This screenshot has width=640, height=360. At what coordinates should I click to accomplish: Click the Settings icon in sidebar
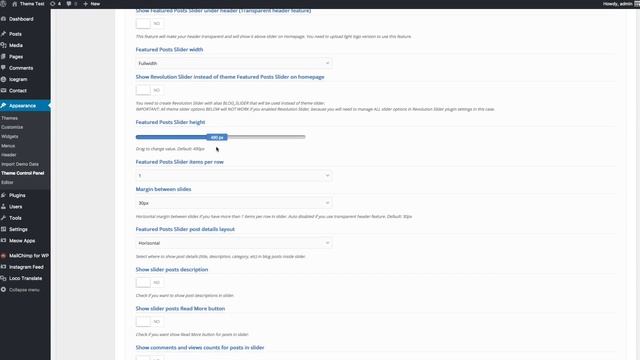[x=4, y=229]
